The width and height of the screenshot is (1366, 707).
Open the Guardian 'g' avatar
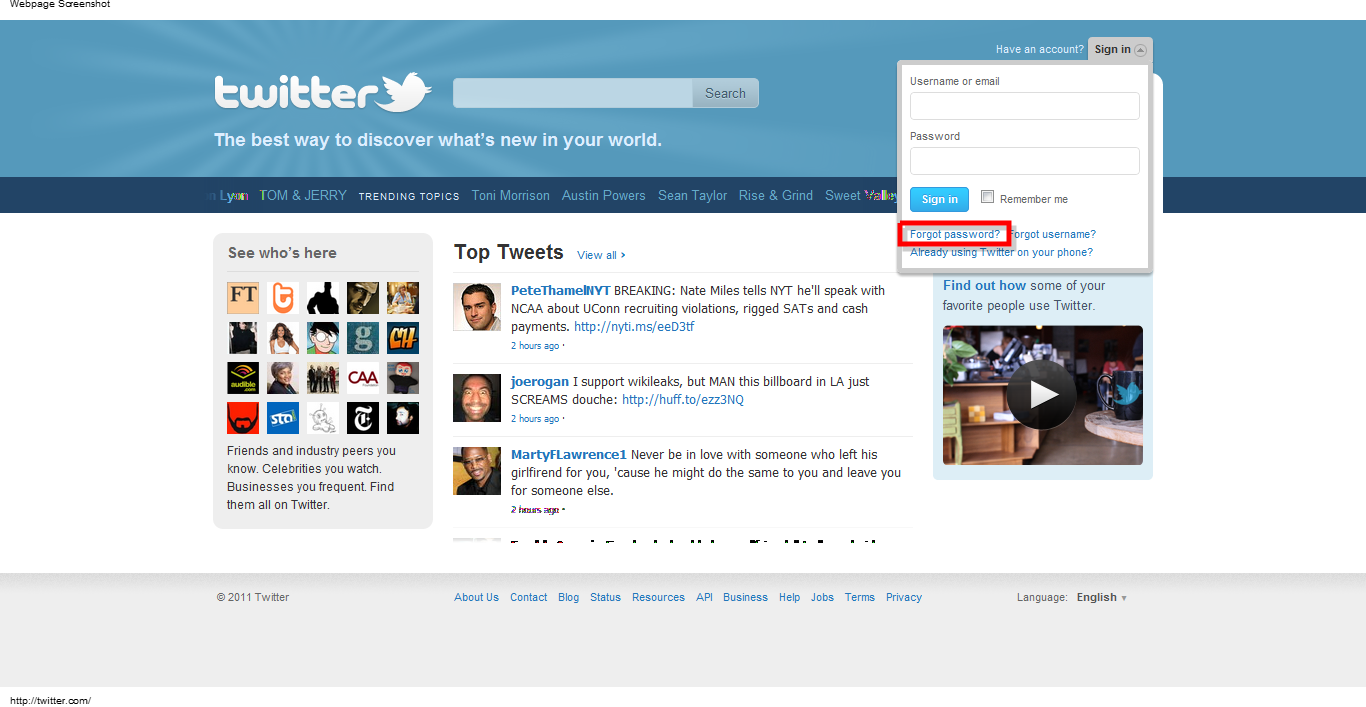(363, 338)
